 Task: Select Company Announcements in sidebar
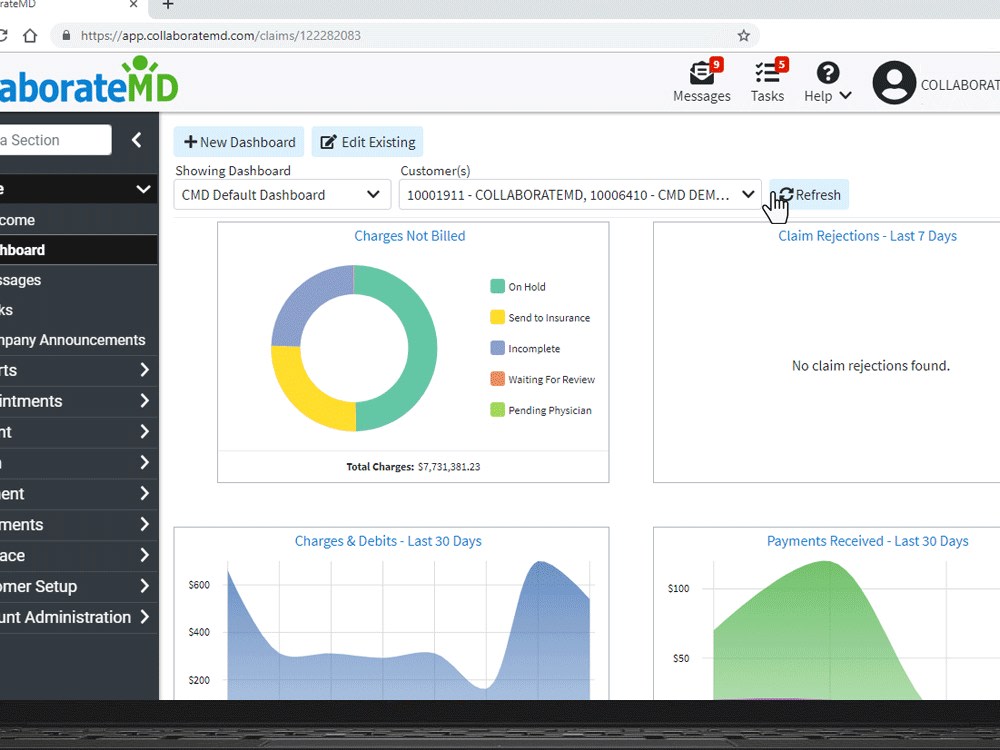78,340
